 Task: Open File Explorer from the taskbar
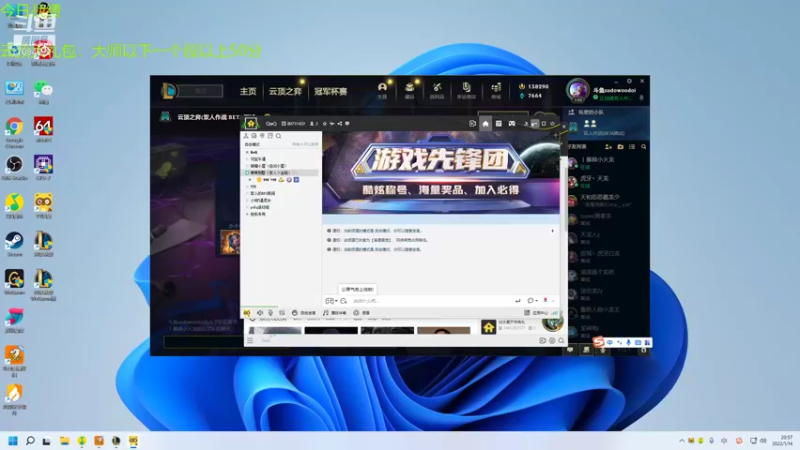point(64,441)
